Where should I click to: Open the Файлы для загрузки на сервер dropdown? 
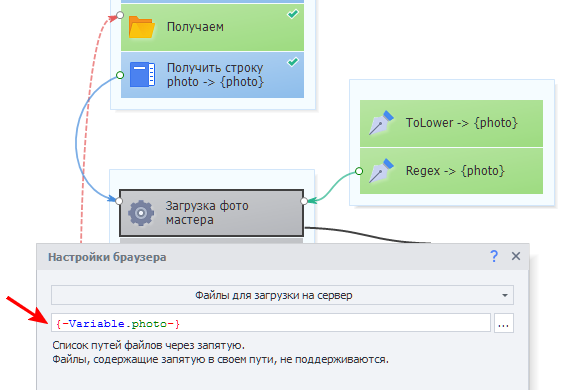(282, 295)
